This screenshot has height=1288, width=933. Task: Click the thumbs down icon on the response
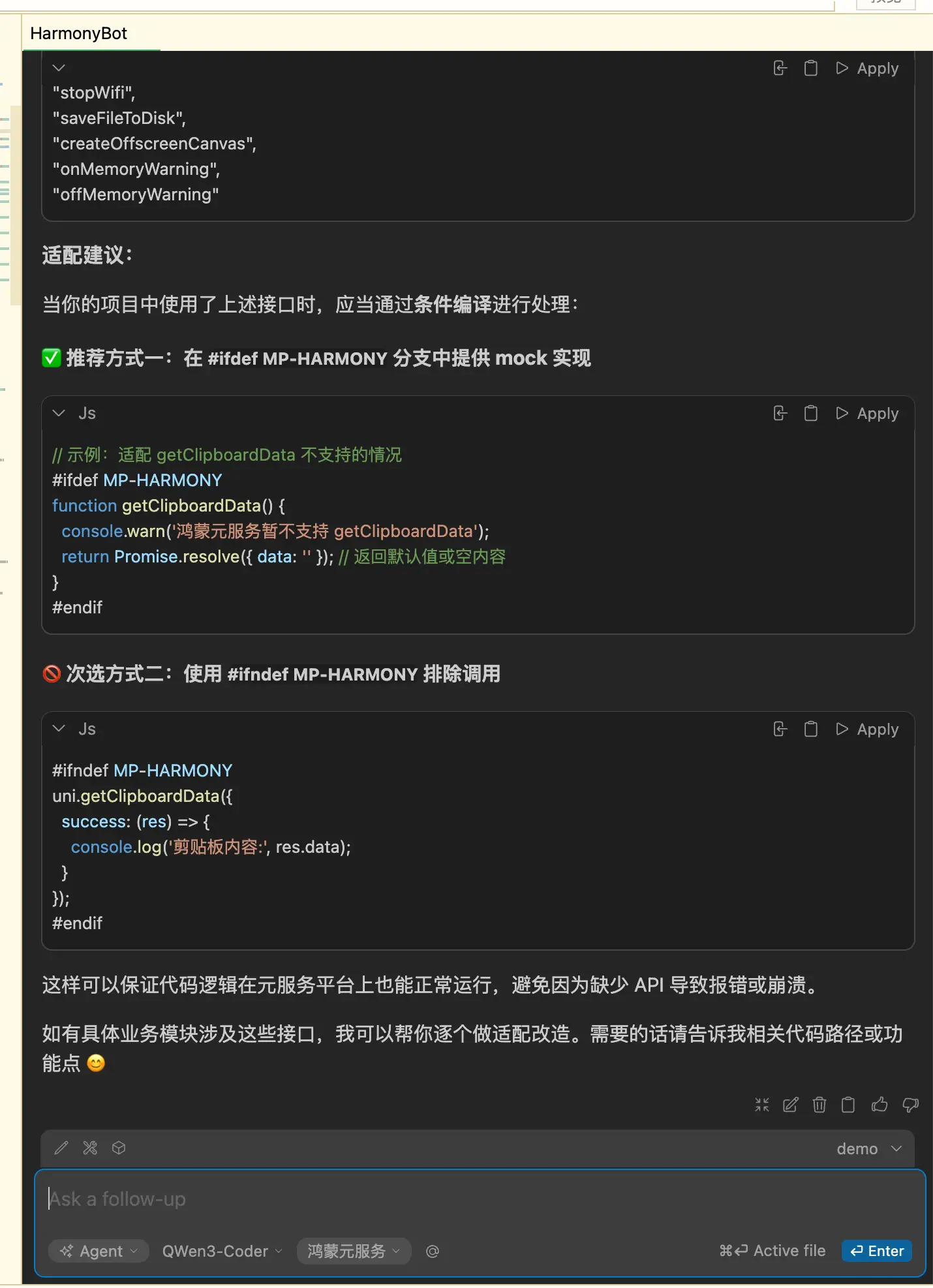[910, 1105]
